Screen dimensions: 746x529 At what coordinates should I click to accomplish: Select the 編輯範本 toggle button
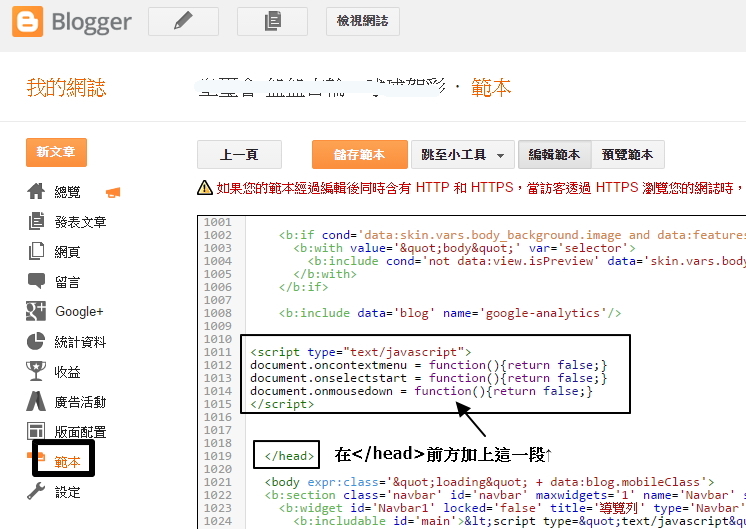(555, 155)
